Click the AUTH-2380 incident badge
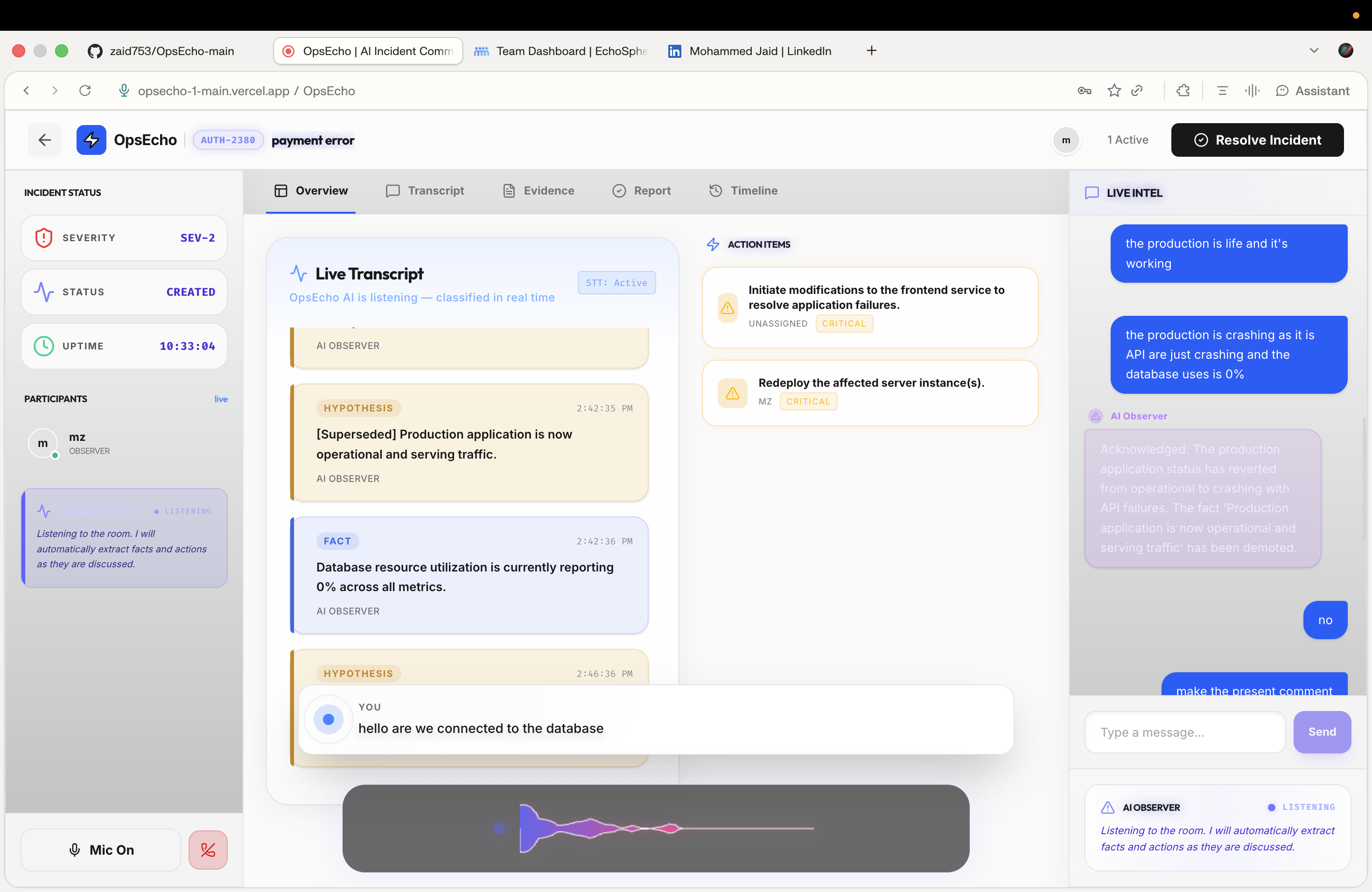1372x892 pixels. [x=228, y=140]
